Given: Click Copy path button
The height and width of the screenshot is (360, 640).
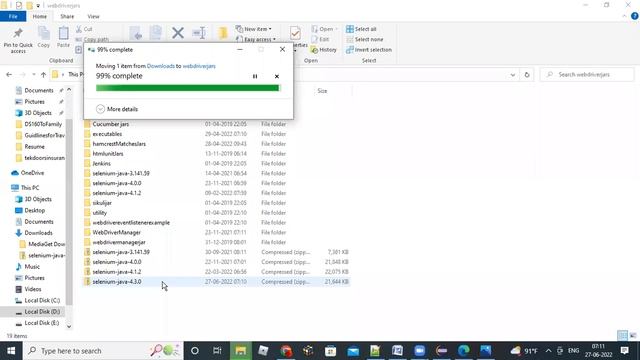Looking at the screenshot, I should 92,39.
